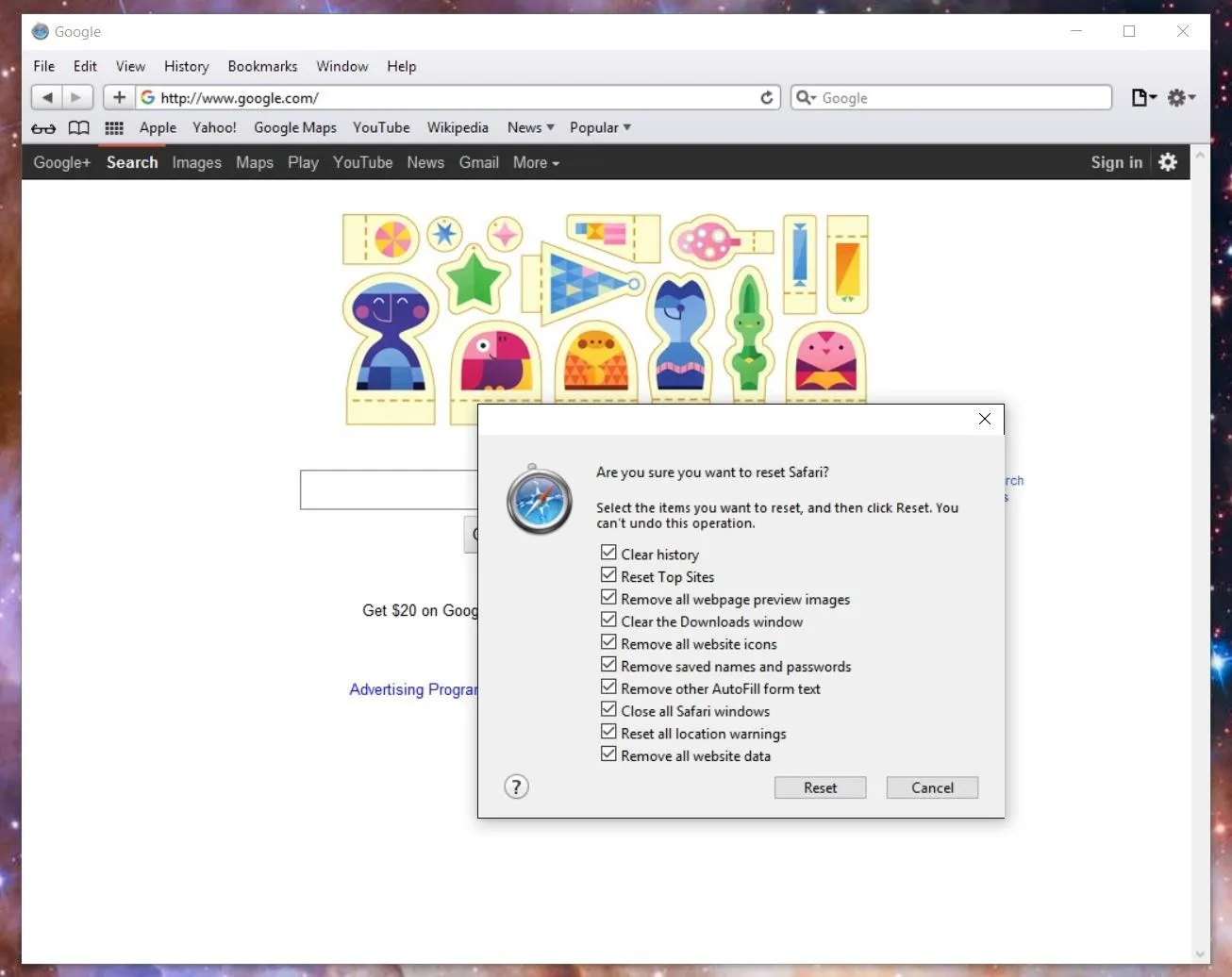This screenshot has height=977, width=1232.
Task: Toggle Remove all webpage preview images
Action: click(608, 598)
